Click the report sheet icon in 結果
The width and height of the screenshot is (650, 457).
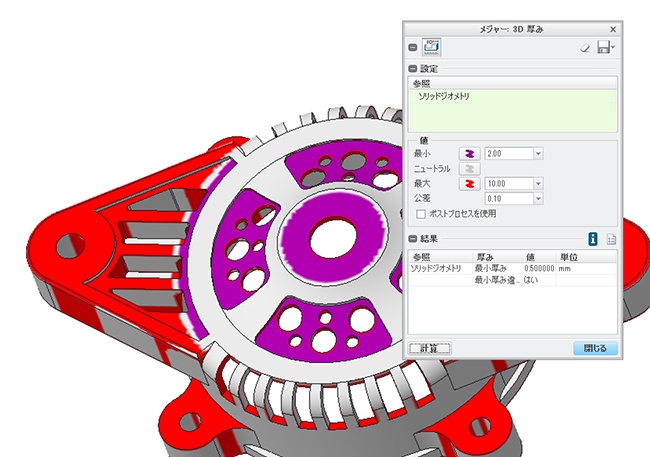point(610,239)
